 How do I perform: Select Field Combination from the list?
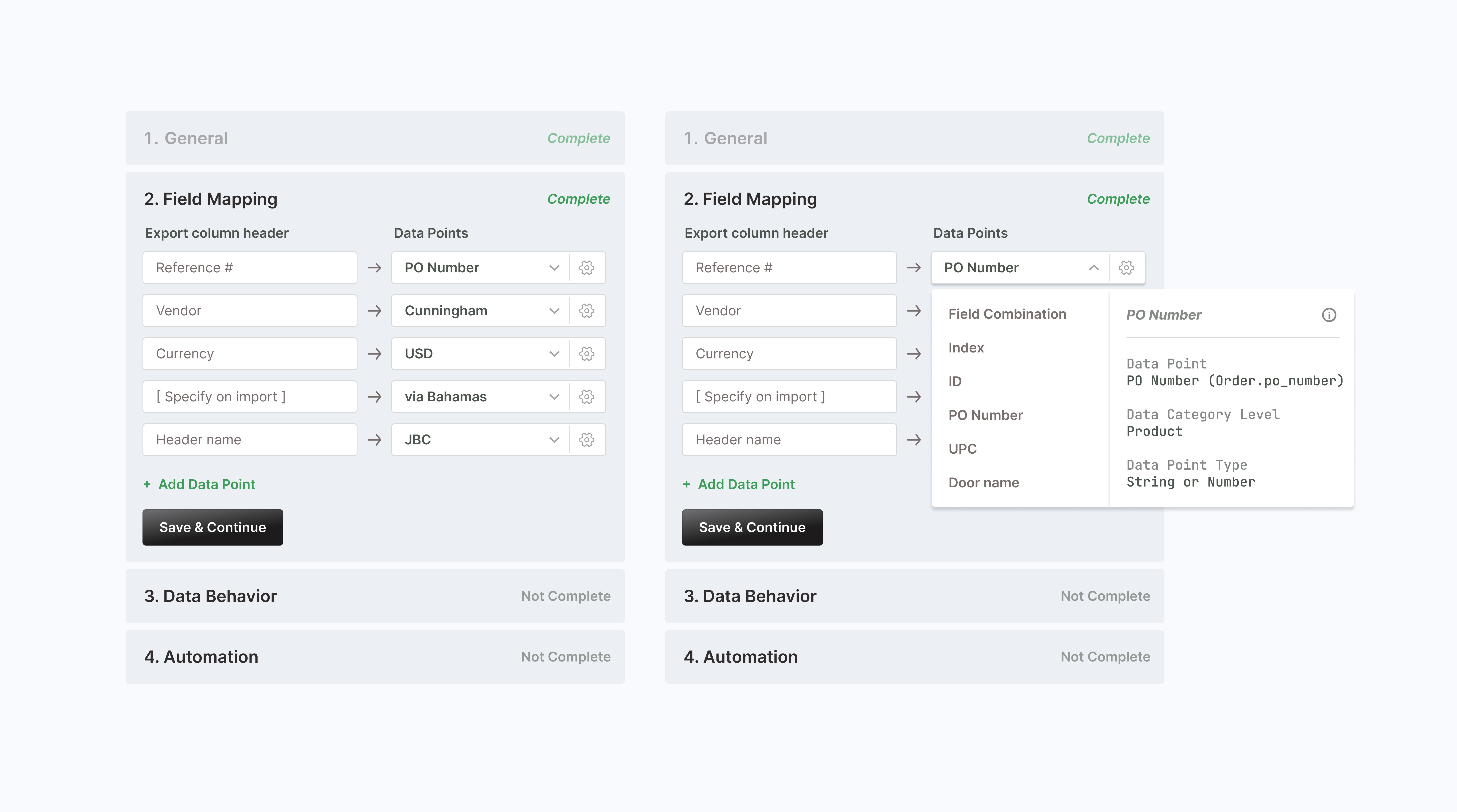click(1007, 314)
